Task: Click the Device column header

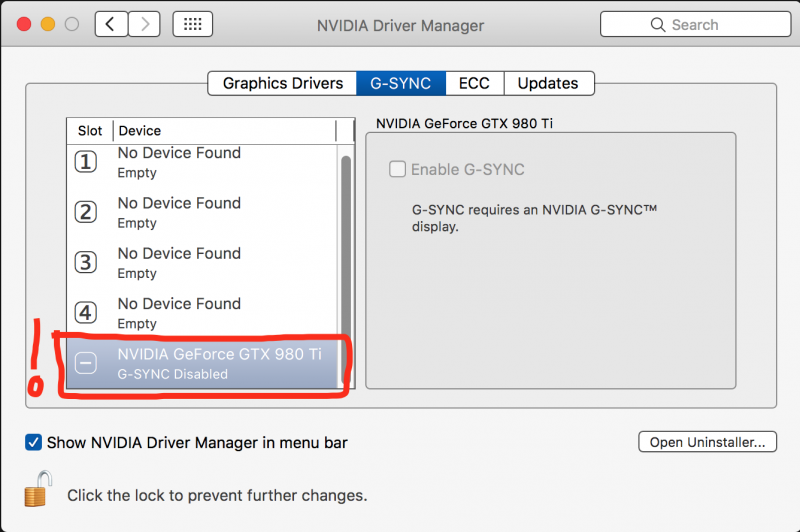Action: [225, 131]
